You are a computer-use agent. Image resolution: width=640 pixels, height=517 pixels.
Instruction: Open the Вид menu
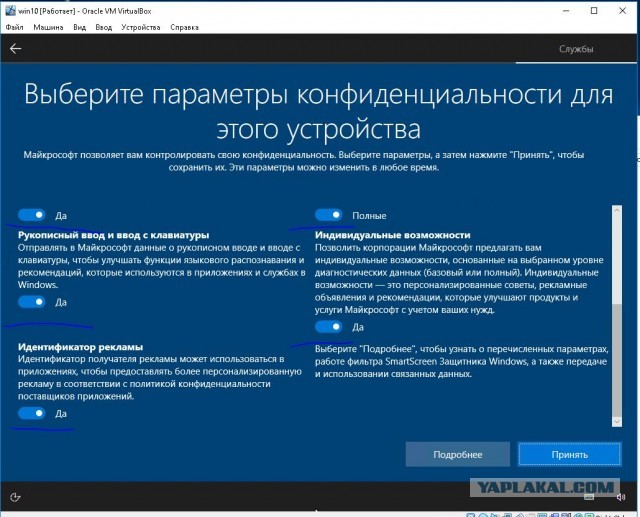[80, 27]
